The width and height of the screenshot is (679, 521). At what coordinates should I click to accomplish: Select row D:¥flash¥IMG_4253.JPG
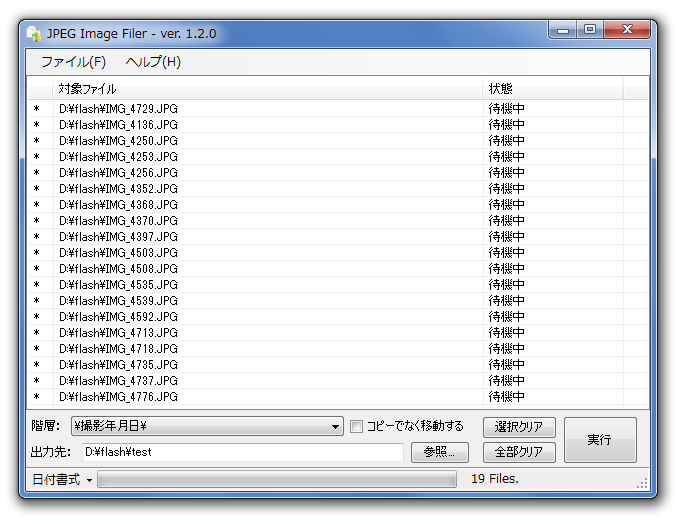(338, 157)
